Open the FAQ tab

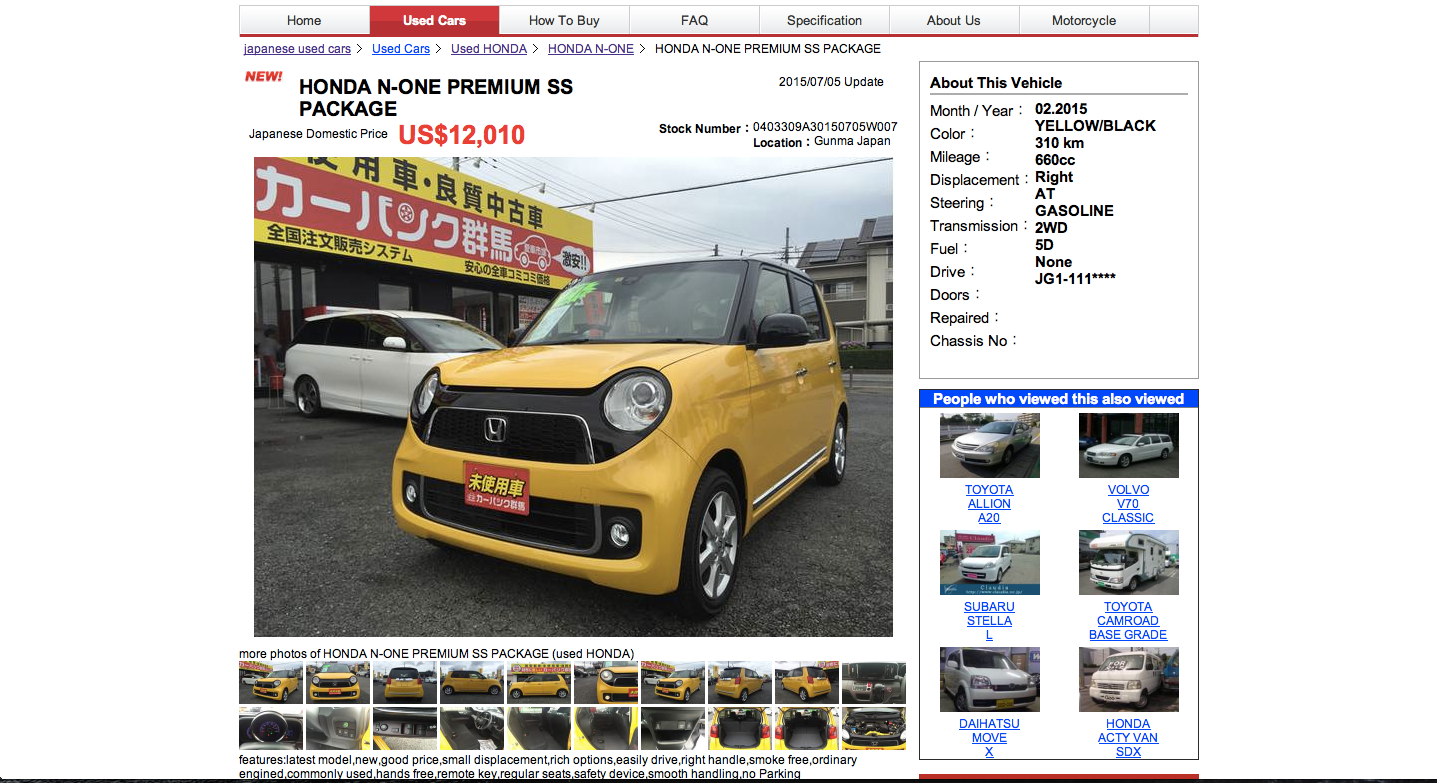pos(694,20)
